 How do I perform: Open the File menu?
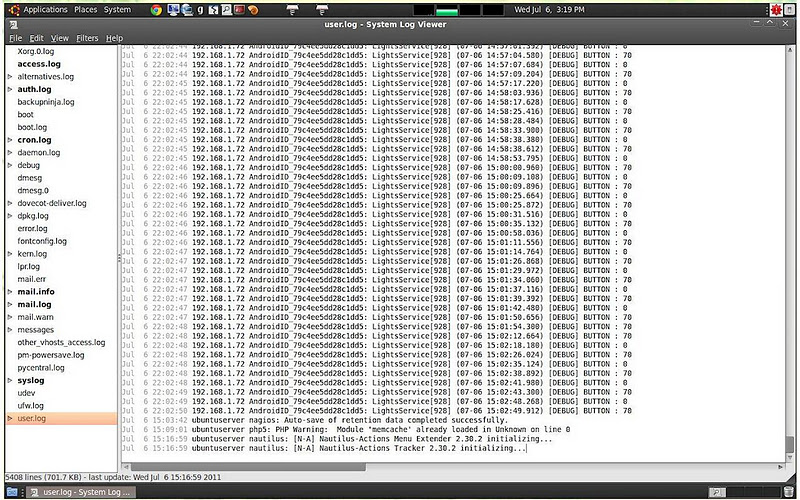pyautogui.click(x=15, y=38)
